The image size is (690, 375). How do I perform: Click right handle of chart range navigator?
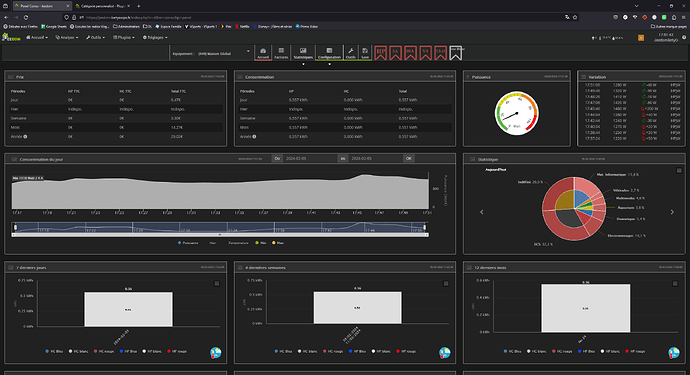tap(425, 227)
